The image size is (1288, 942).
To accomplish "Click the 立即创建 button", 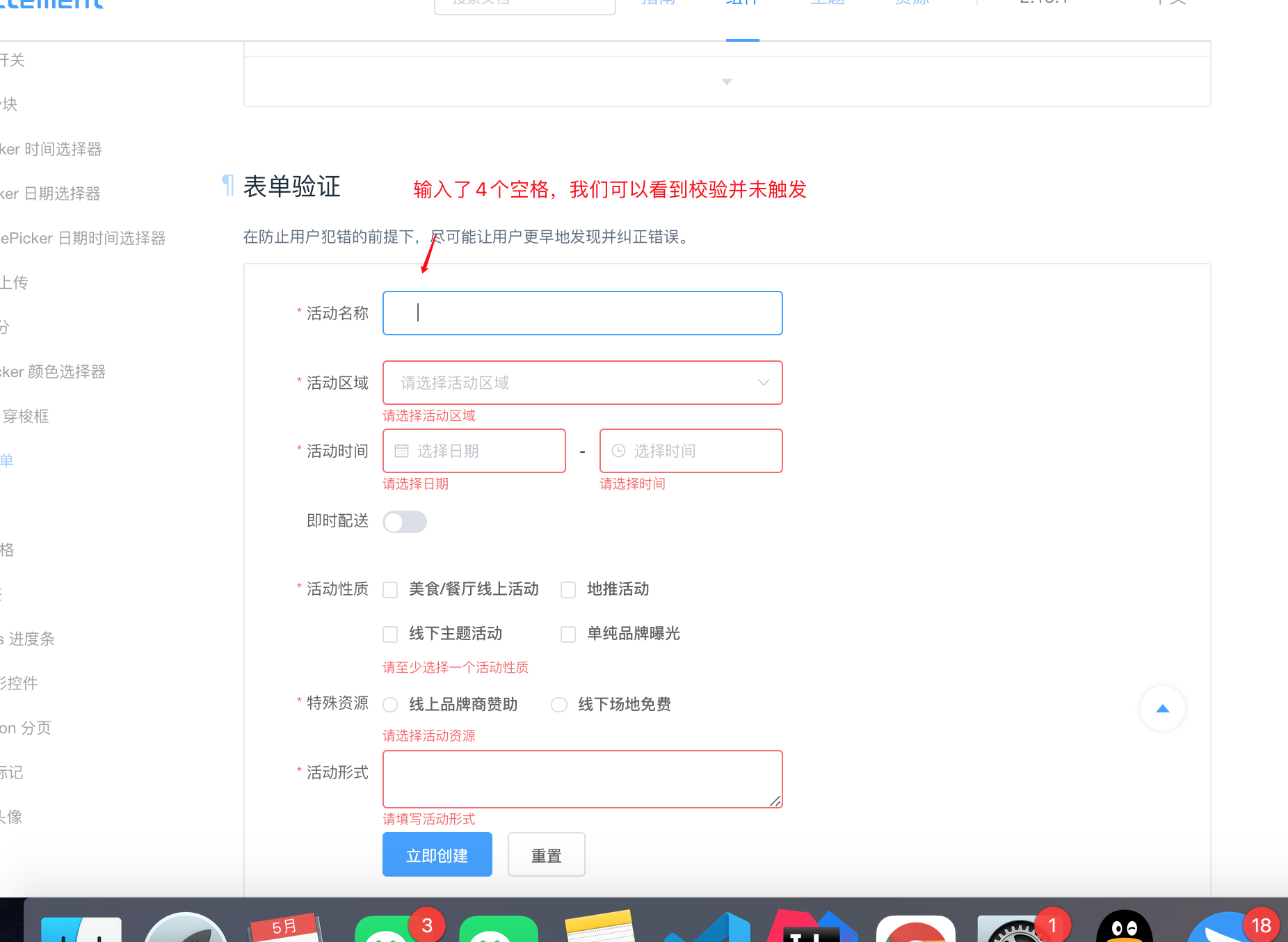I will [x=437, y=854].
